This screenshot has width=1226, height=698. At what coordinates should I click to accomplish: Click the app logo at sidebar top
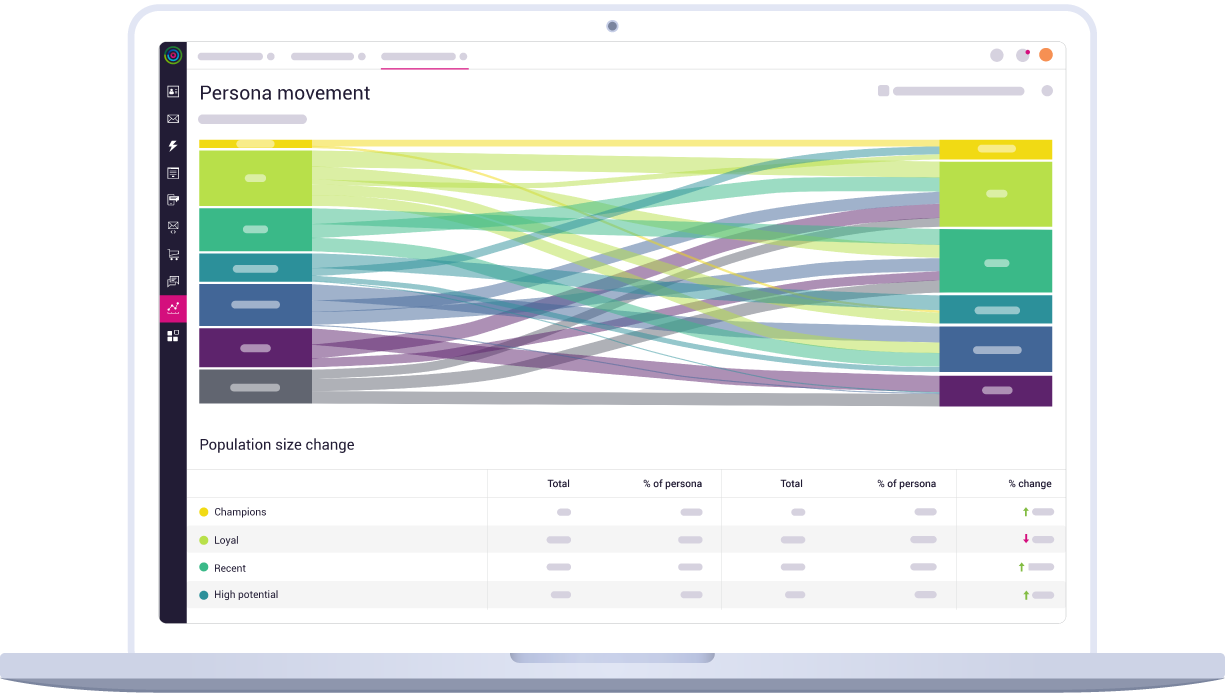pos(172,55)
